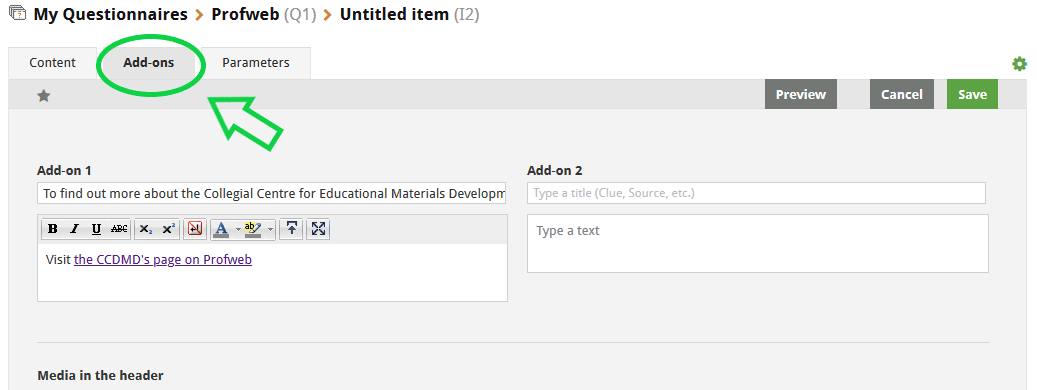Viewport: 1037px width, 390px height.
Task: Apply underline formatting in editor toolbar
Action: 97,229
